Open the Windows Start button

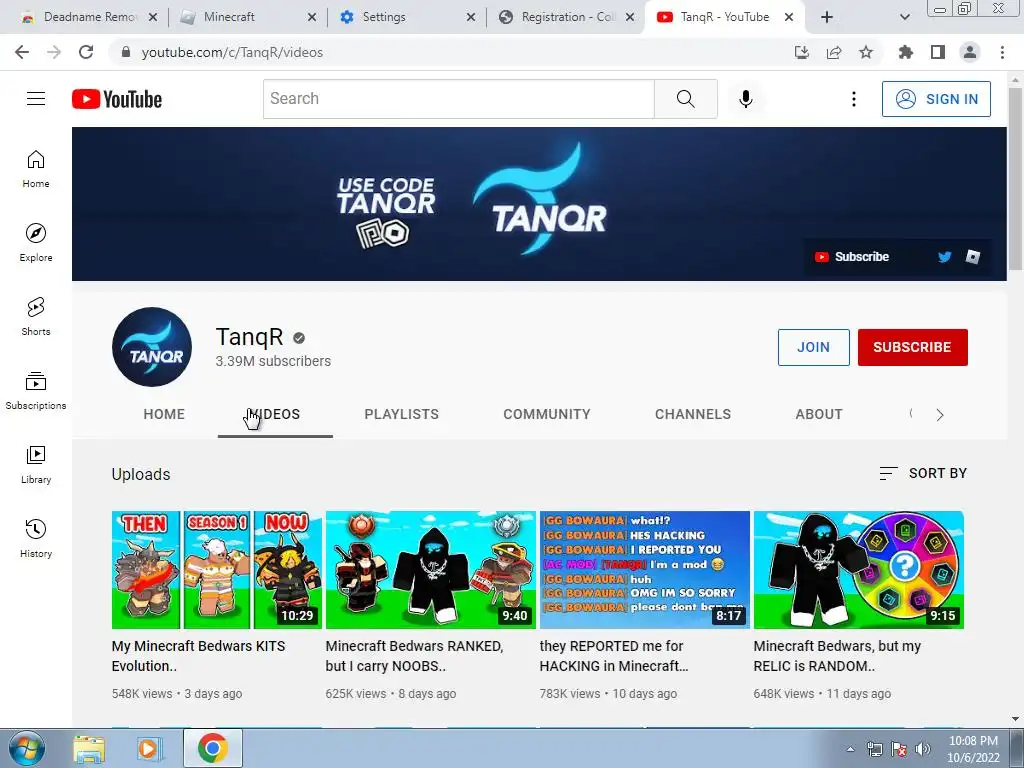click(26, 748)
